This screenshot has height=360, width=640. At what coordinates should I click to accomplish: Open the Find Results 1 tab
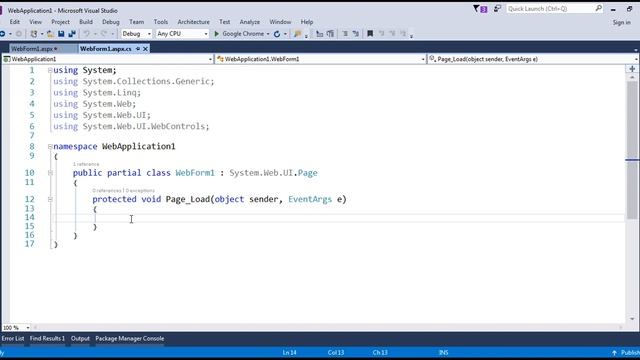[47, 338]
